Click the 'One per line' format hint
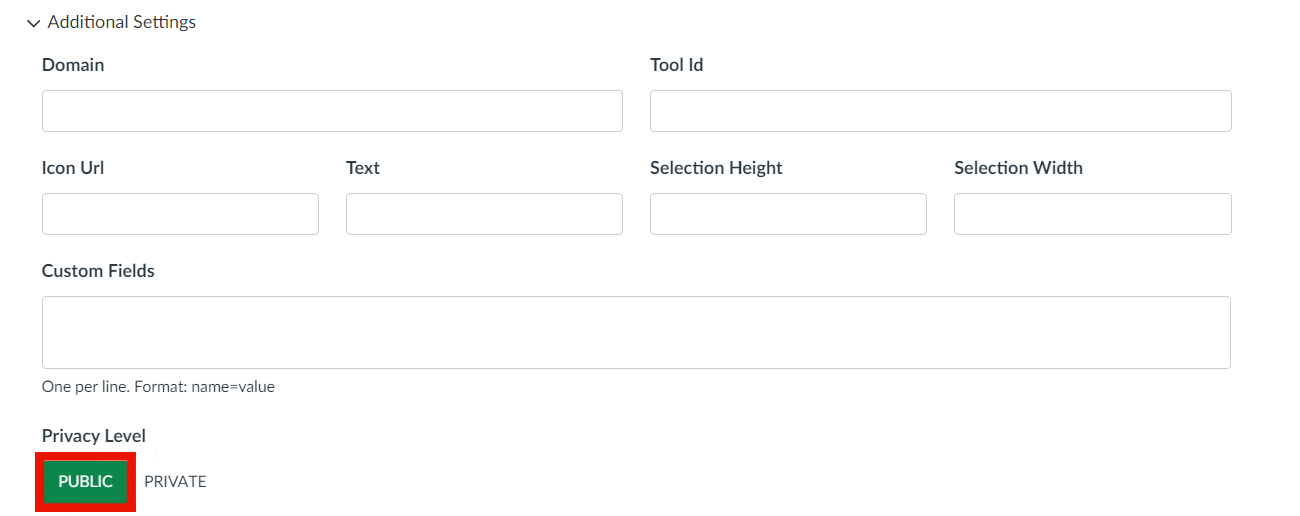The width and height of the screenshot is (1300, 516). coord(158,387)
